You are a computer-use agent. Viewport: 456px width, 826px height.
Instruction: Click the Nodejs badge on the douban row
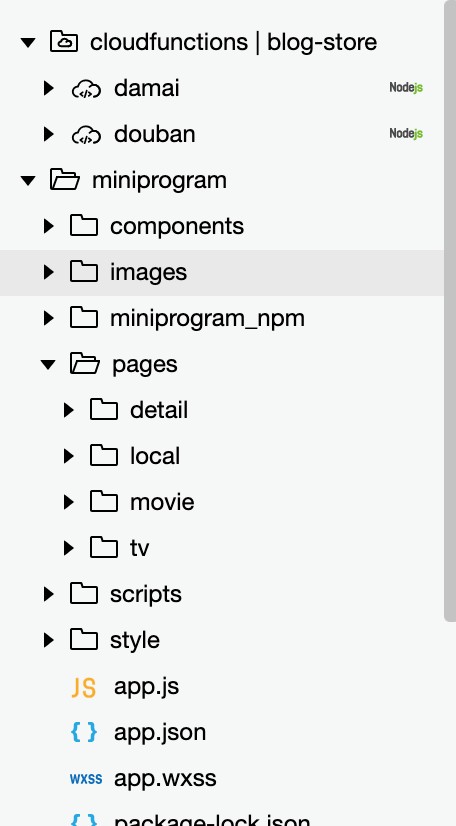coord(406,134)
